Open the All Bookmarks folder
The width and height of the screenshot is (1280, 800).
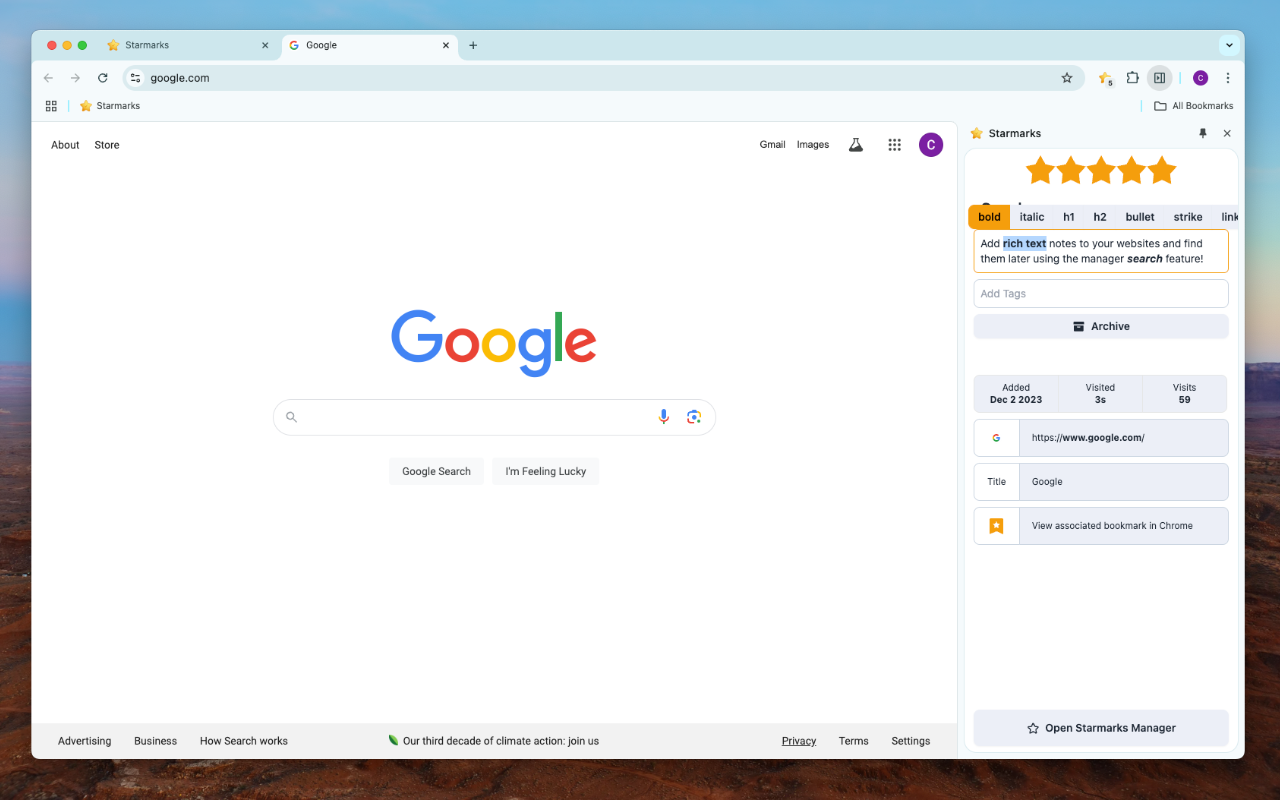click(1193, 106)
